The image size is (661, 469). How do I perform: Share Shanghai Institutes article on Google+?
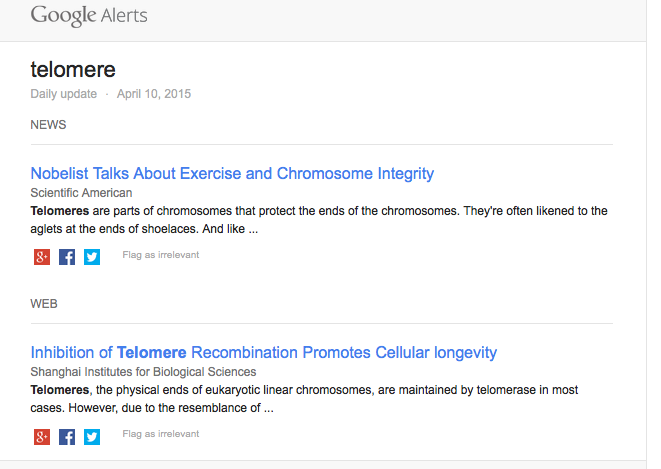(42, 437)
